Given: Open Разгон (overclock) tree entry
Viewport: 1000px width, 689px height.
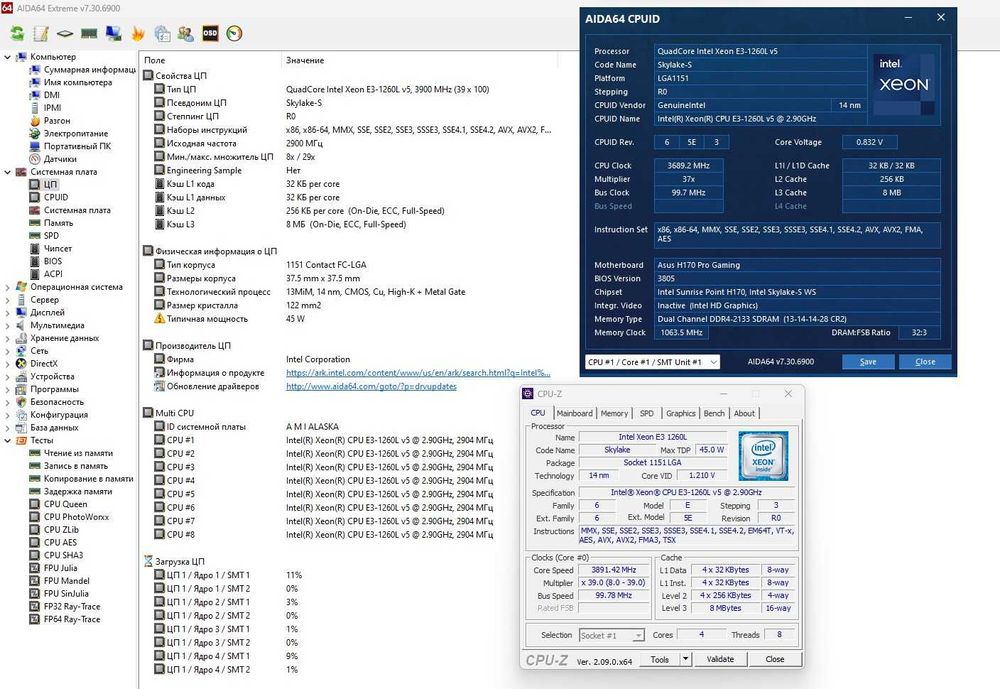Looking at the screenshot, I should pyautogui.click(x=57, y=121).
